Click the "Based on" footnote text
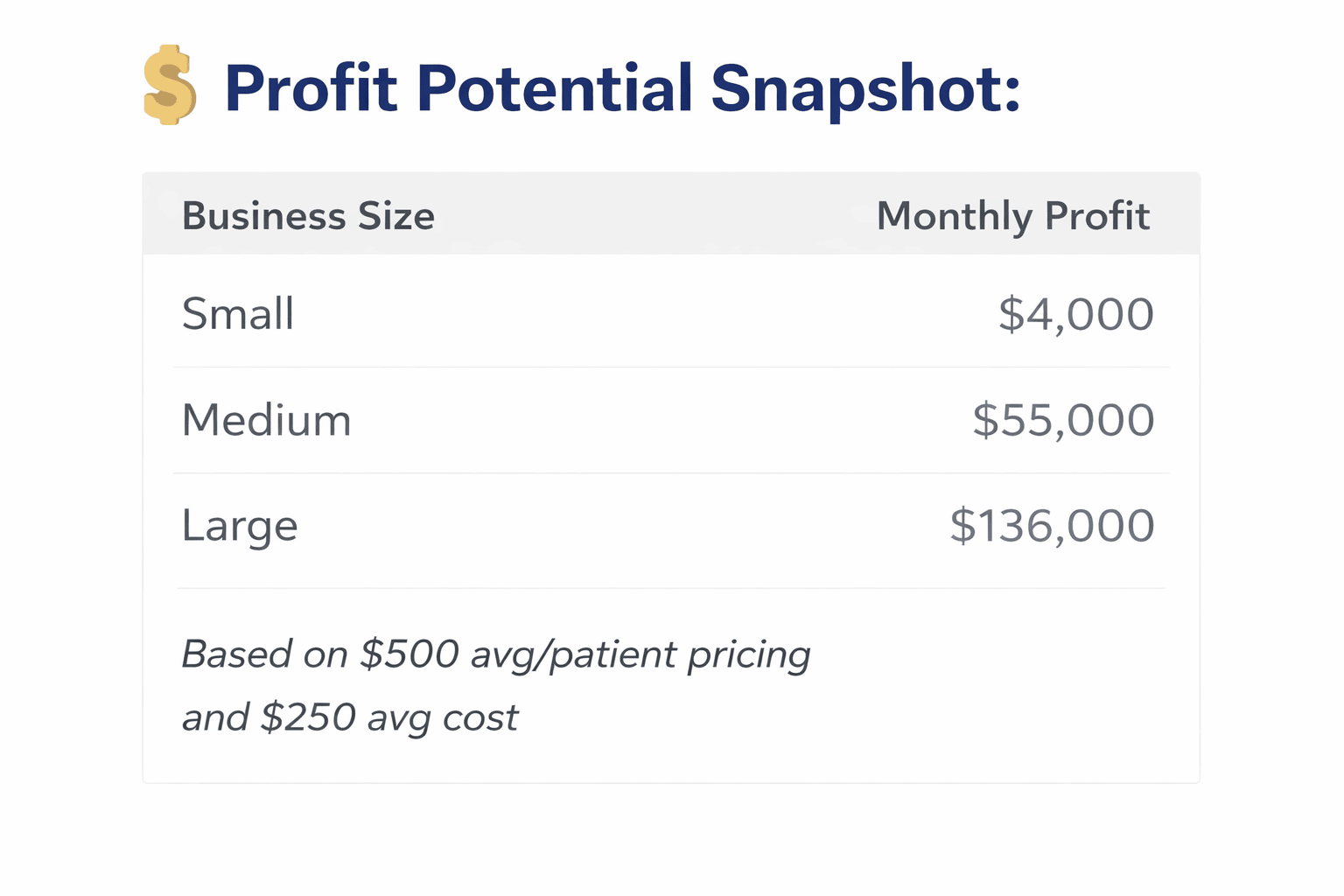Image resolution: width=1344 pixels, height=896 pixels. pos(265,654)
